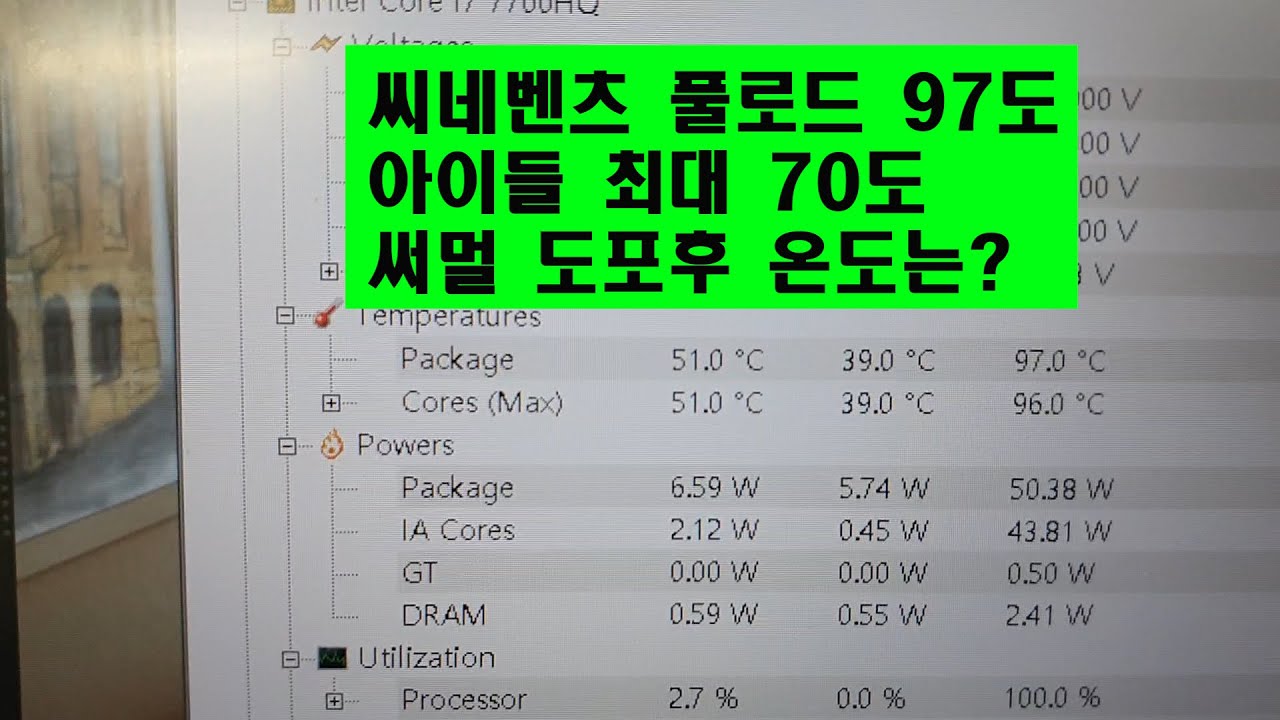
Task: Click the 96.0 °C cores max value
Action: point(1058,404)
